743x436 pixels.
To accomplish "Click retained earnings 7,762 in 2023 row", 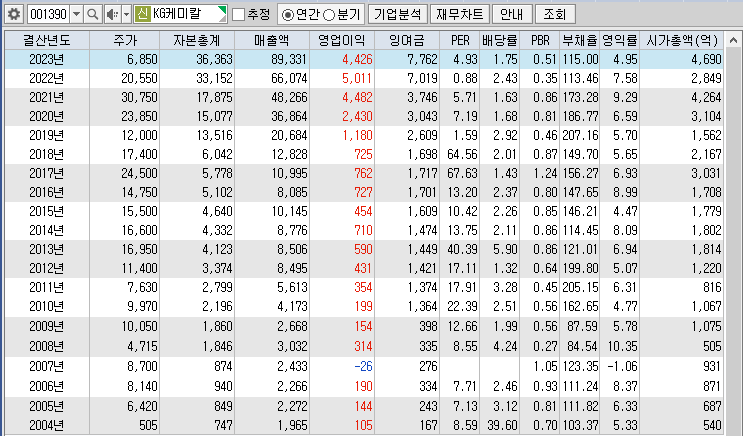I will point(422,59).
